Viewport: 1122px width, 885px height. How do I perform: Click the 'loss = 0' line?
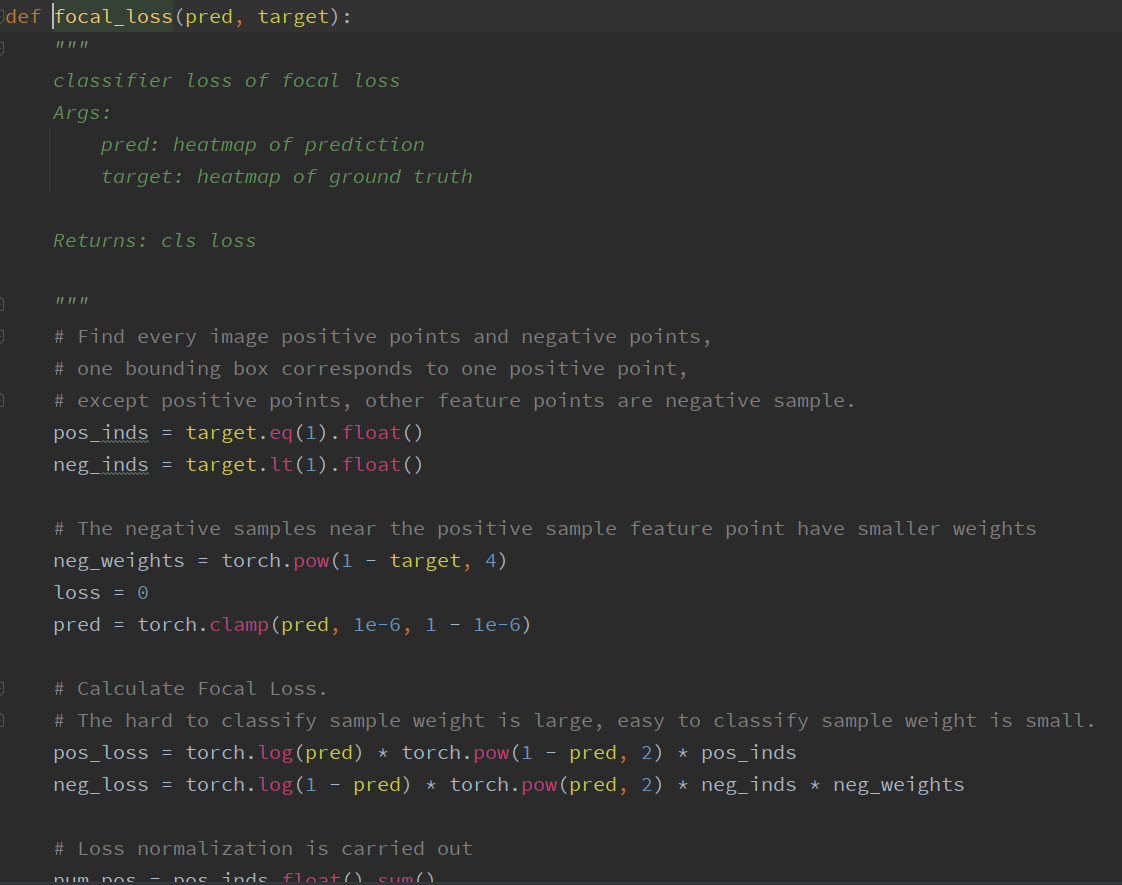pos(101,593)
